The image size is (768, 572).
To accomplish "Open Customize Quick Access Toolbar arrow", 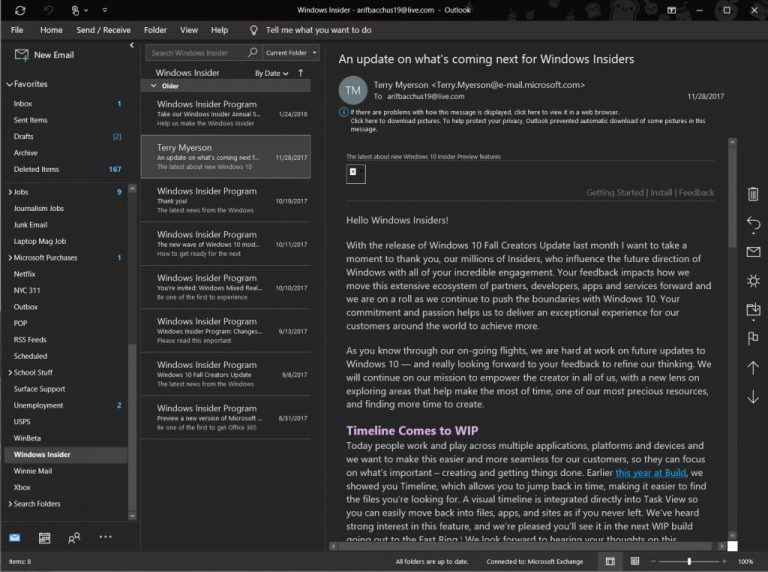I will [x=105, y=10].
